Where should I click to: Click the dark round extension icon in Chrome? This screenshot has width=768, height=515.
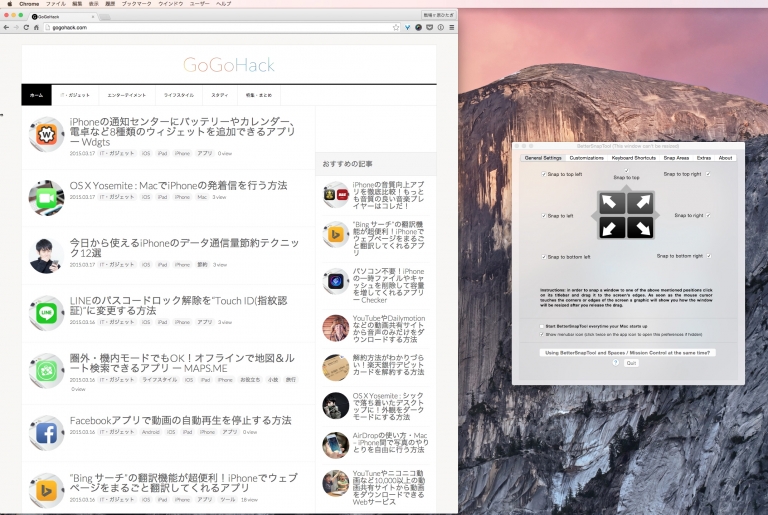(x=418, y=27)
